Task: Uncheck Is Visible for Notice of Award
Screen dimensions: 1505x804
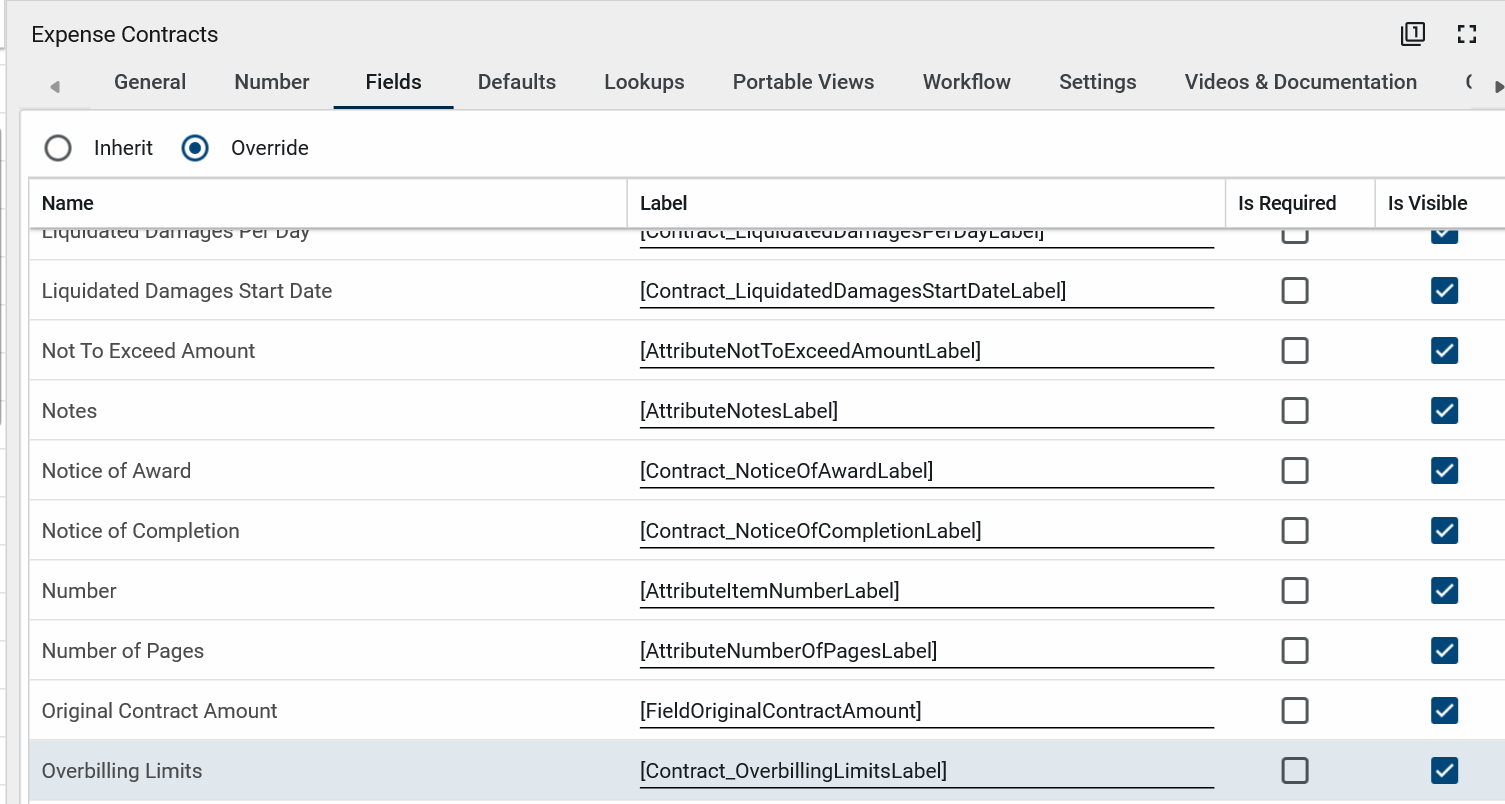Action: pos(1444,471)
